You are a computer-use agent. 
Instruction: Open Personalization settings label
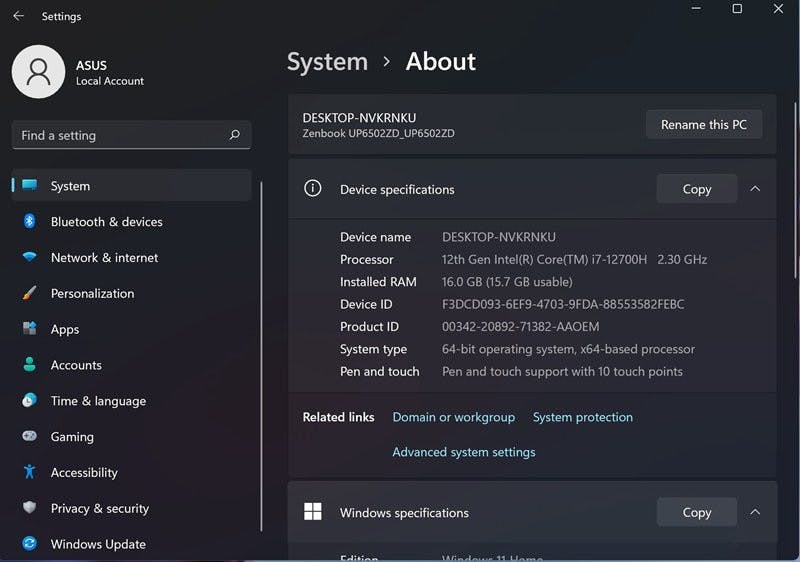(92, 294)
